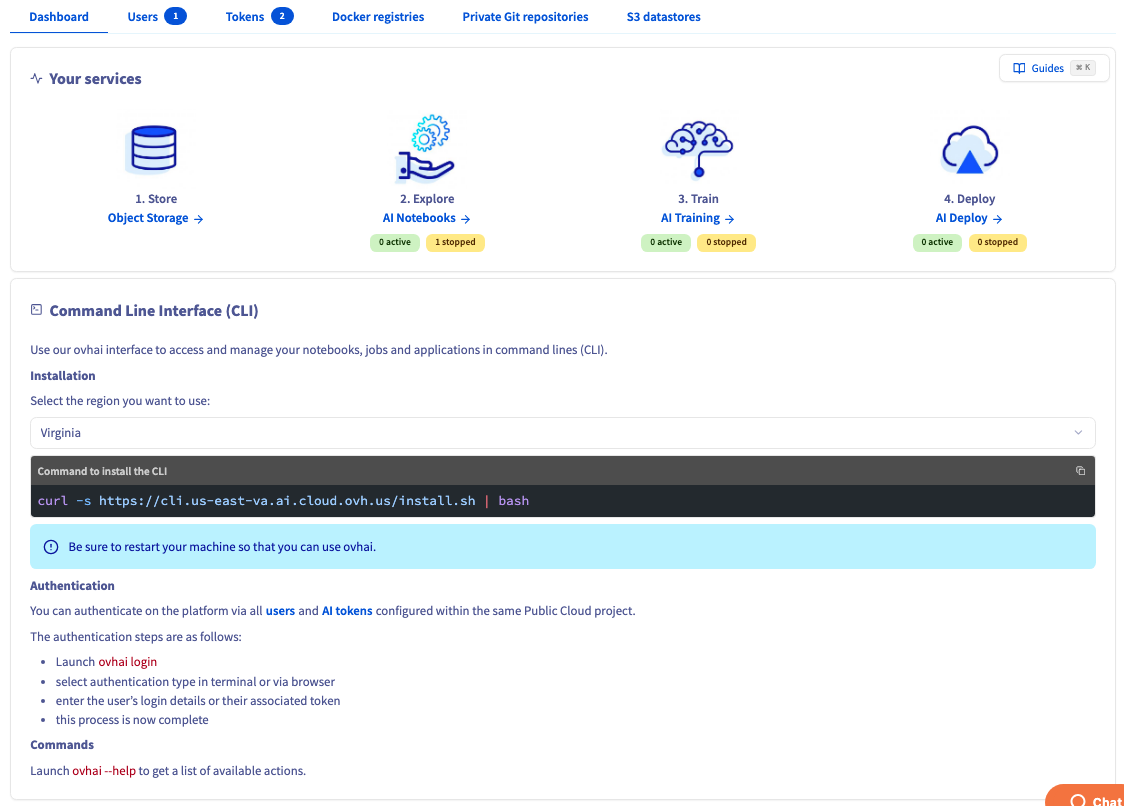Select the S3 datastores tab
The image size is (1124, 806).
click(664, 16)
